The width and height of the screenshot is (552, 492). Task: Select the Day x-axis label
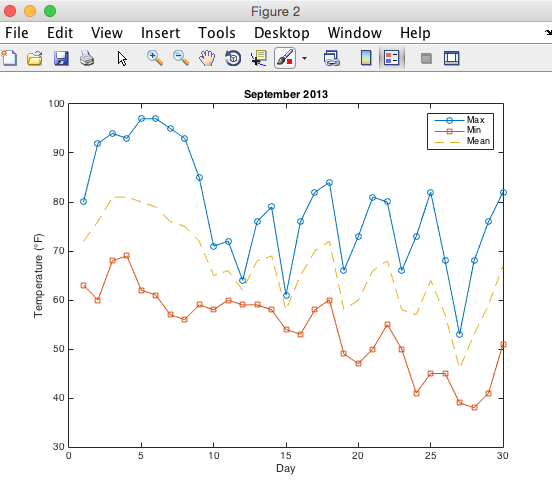(286, 468)
